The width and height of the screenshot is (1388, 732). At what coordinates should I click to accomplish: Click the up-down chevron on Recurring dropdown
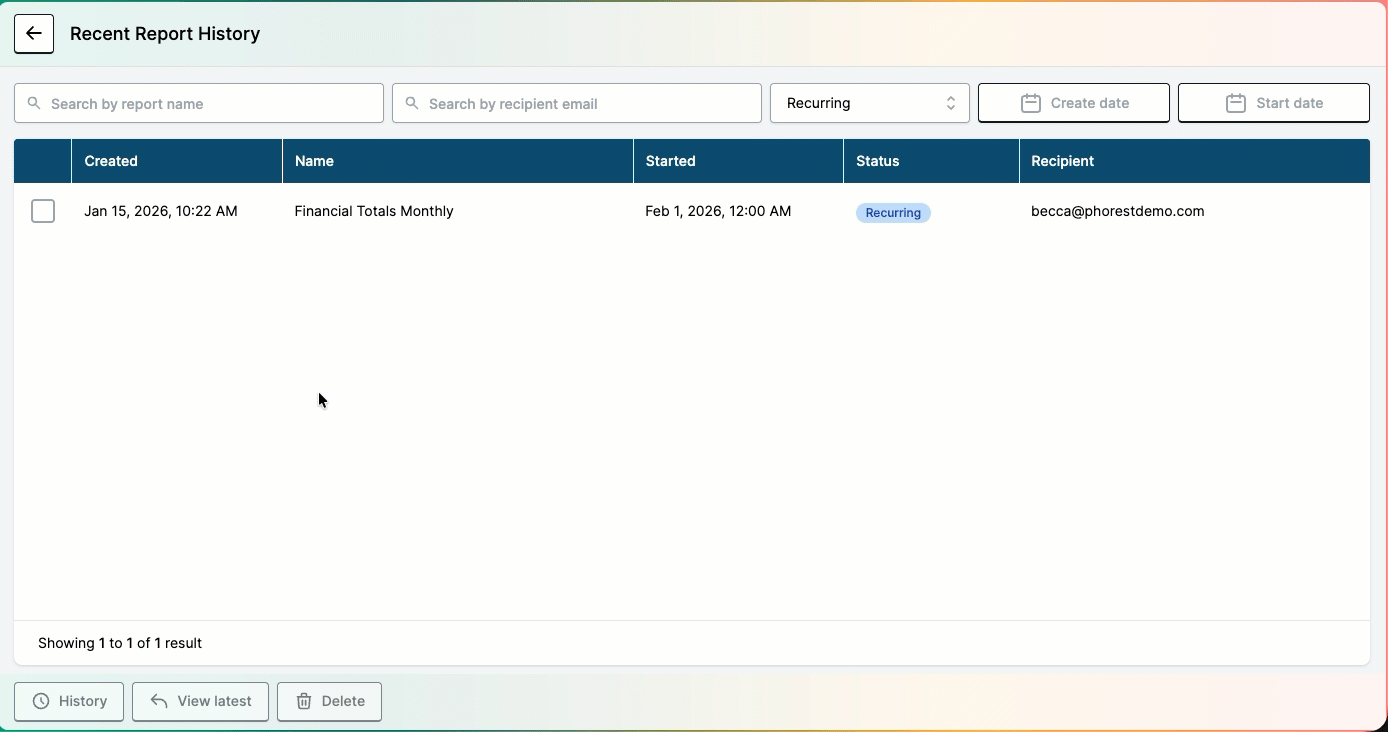[950, 103]
